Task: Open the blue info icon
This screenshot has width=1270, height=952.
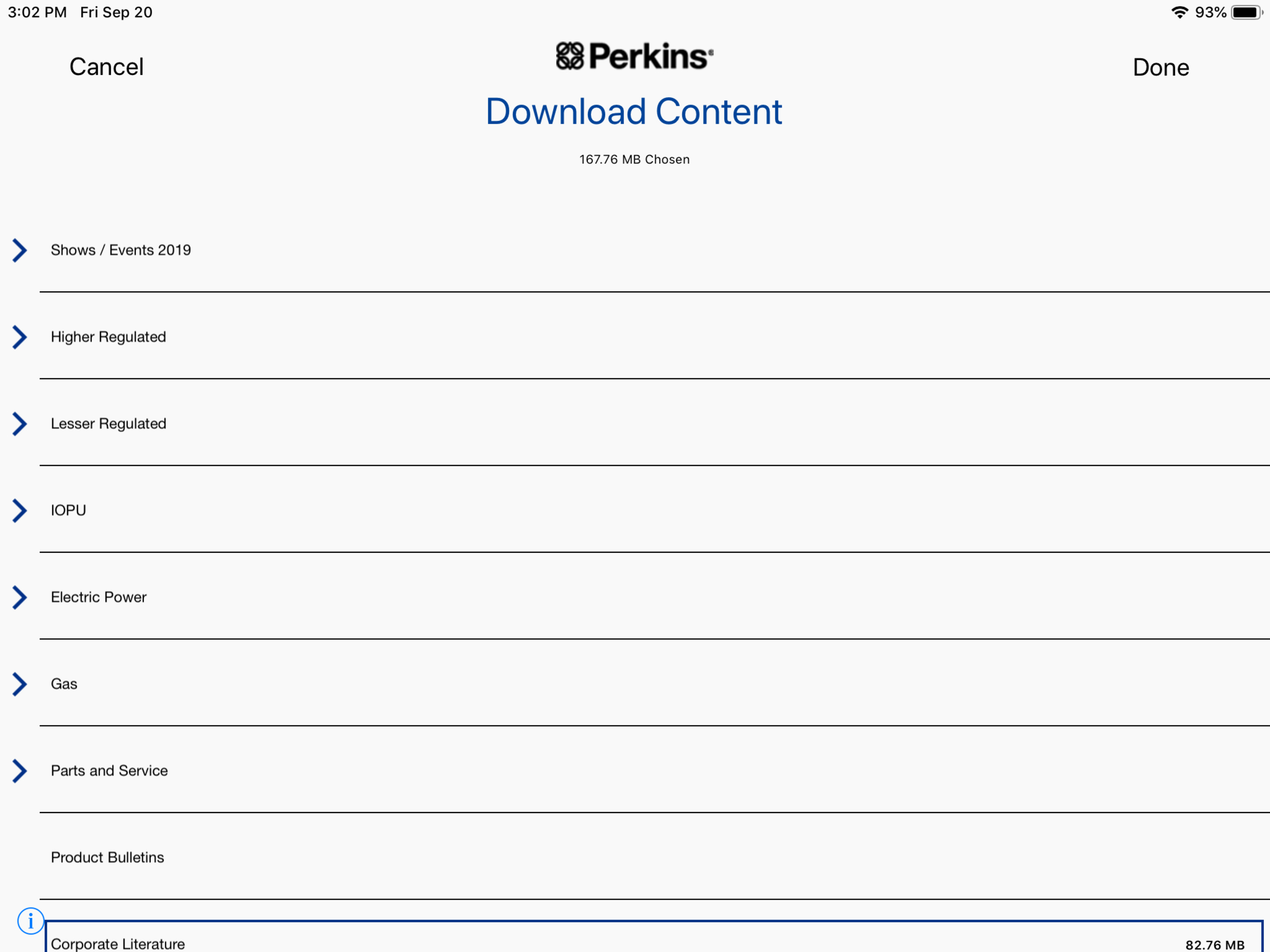Action: pos(30,921)
